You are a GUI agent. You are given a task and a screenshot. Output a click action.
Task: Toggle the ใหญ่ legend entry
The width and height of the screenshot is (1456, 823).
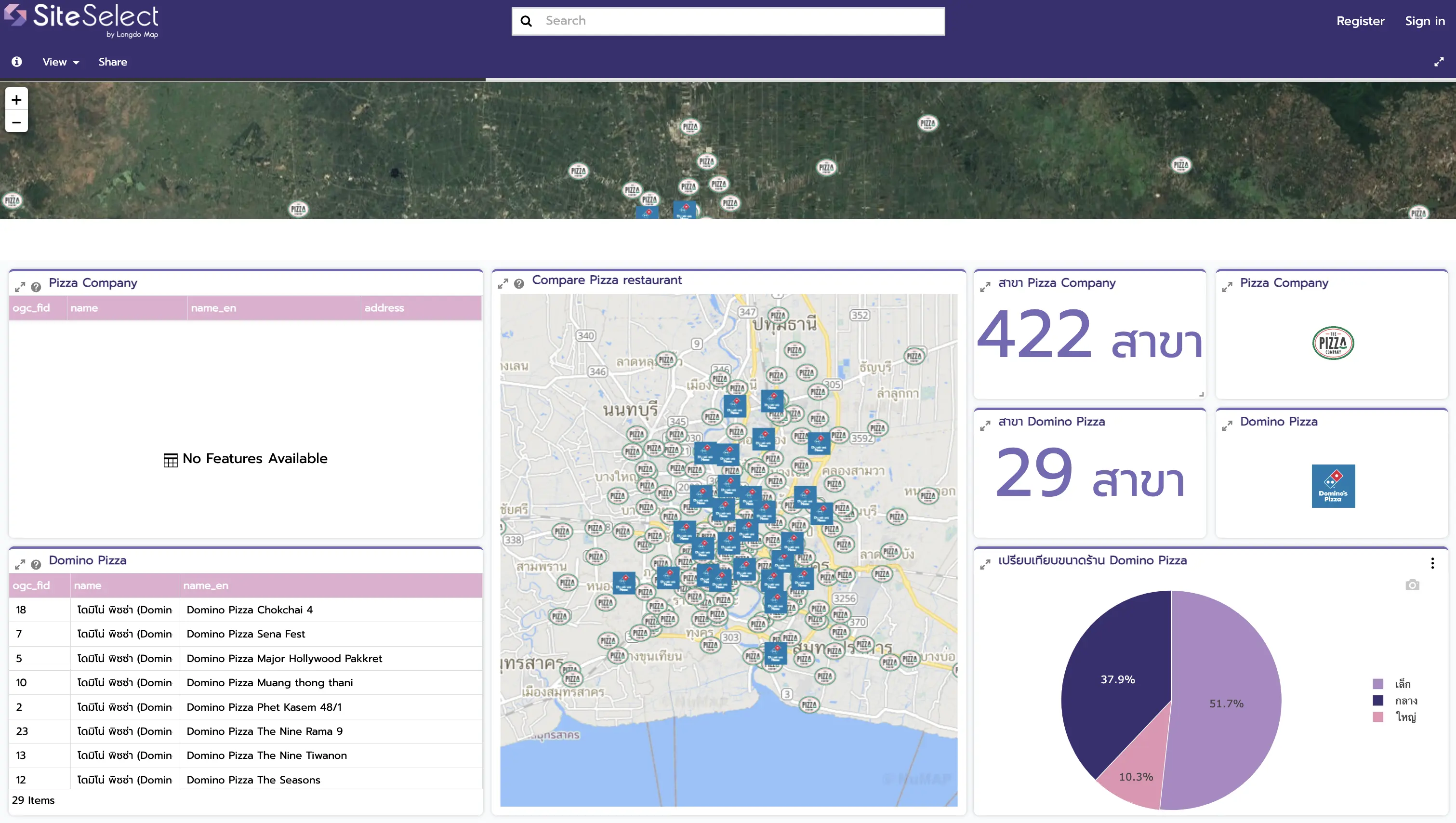click(1394, 717)
